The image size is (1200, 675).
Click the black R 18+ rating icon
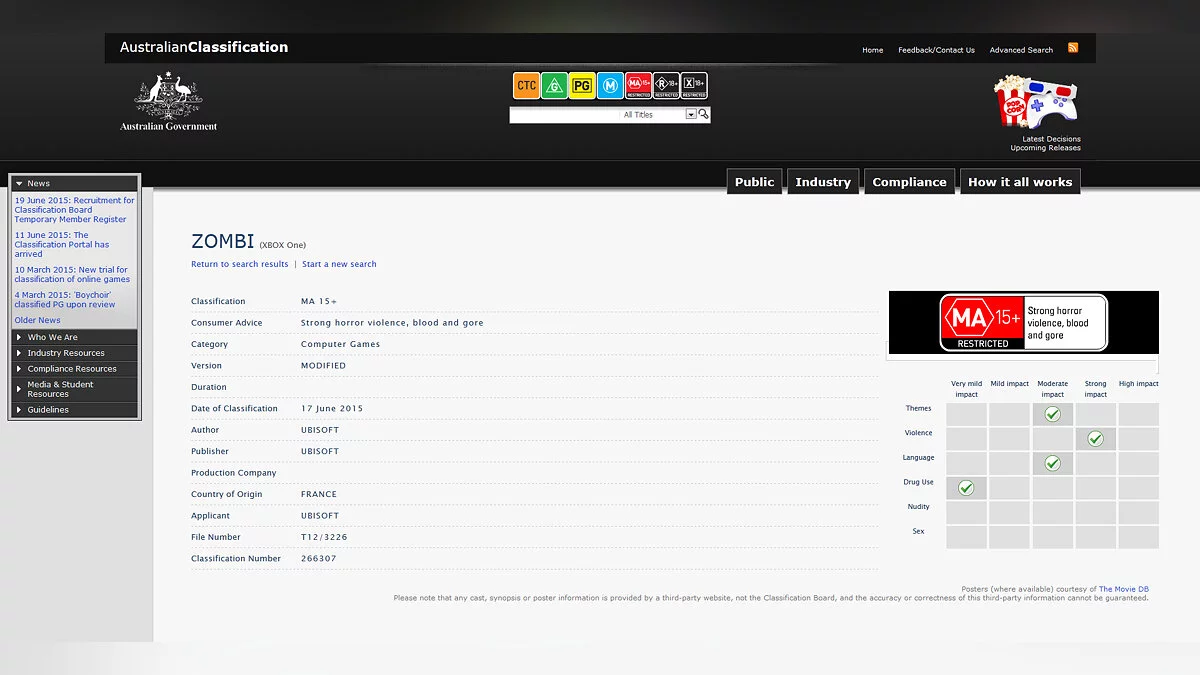point(666,86)
